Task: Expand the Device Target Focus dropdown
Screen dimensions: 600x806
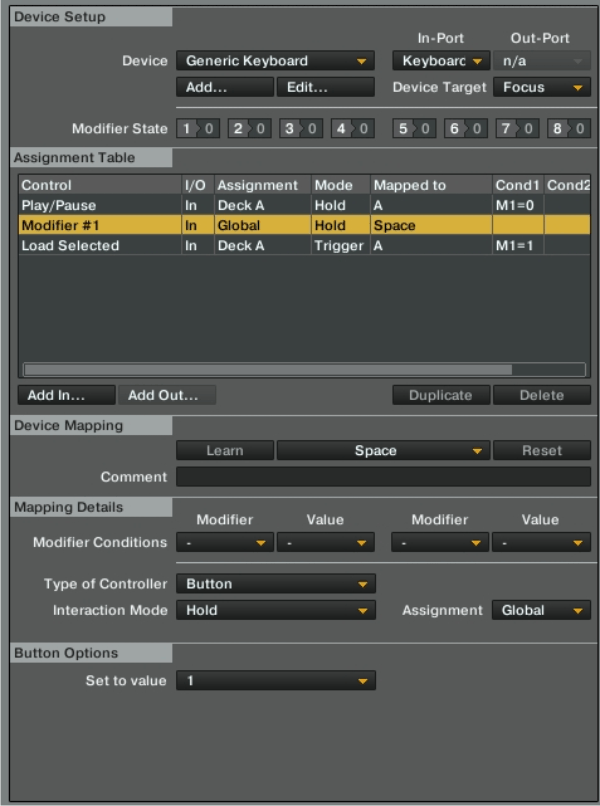Action: coord(541,87)
